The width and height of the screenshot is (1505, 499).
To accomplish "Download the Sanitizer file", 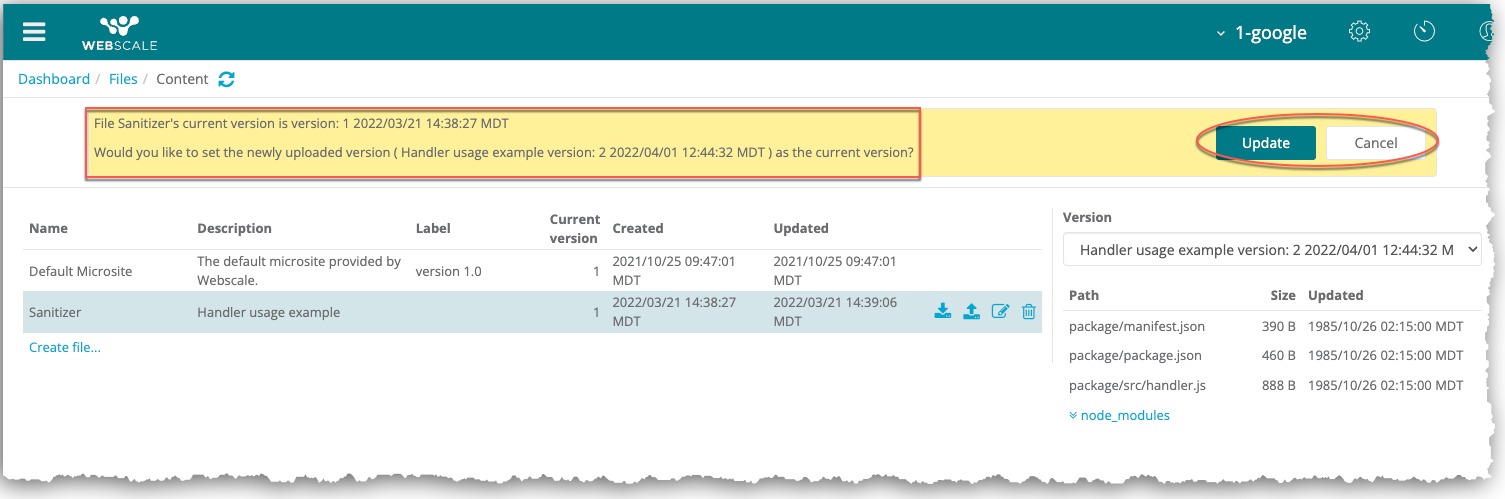I will [942, 312].
